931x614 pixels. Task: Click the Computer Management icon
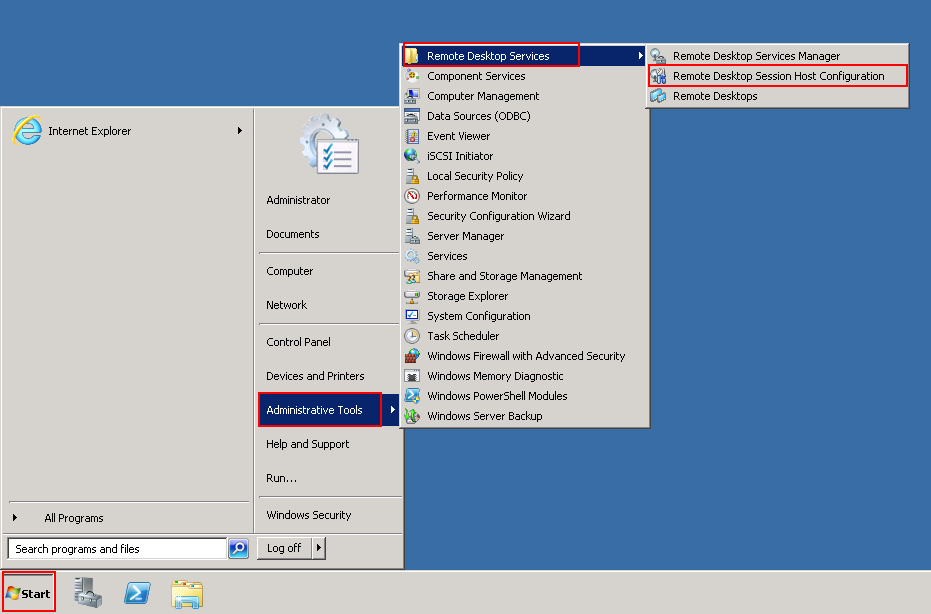(x=412, y=96)
